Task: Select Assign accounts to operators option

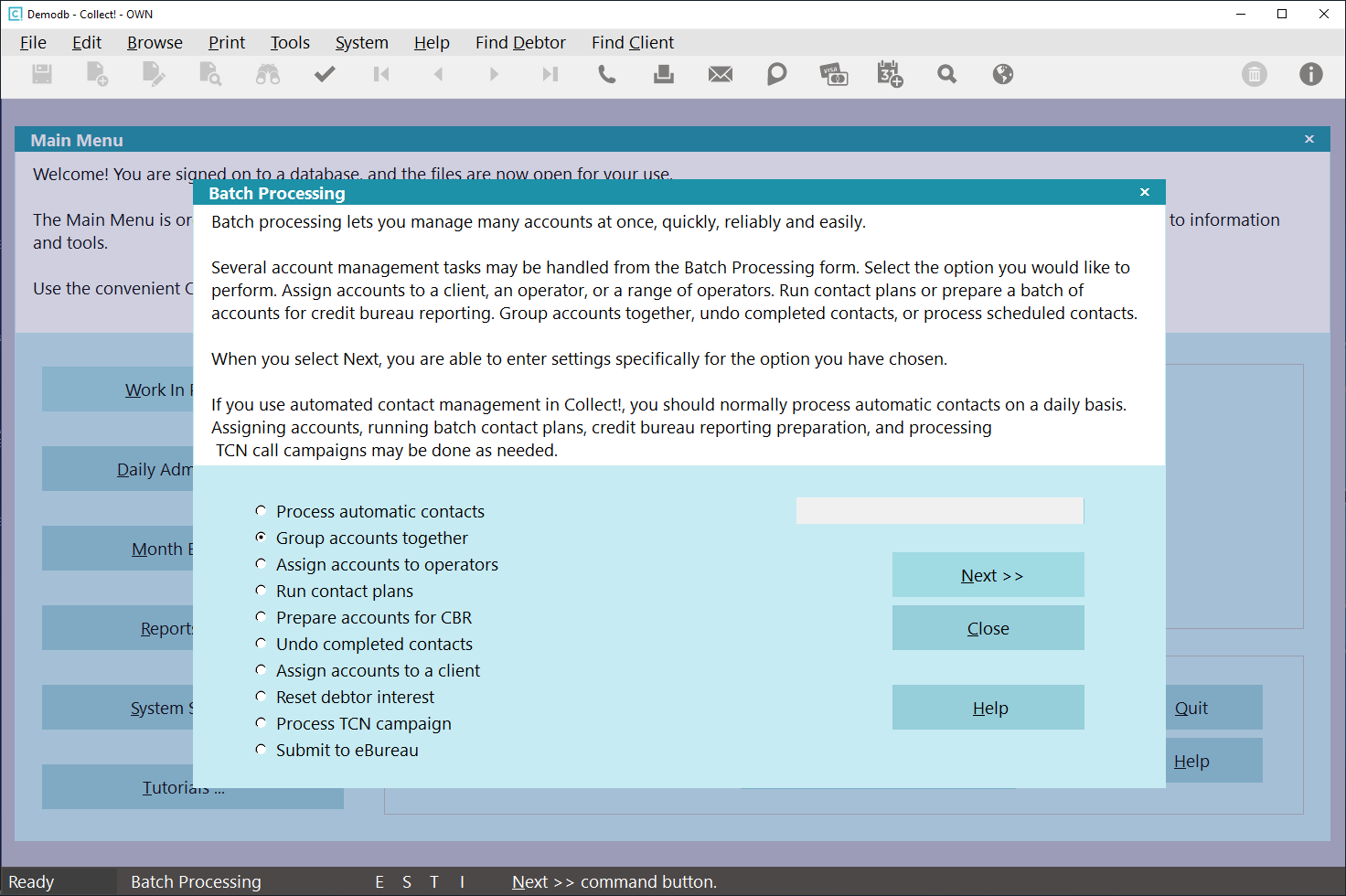Action: coord(378,564)
